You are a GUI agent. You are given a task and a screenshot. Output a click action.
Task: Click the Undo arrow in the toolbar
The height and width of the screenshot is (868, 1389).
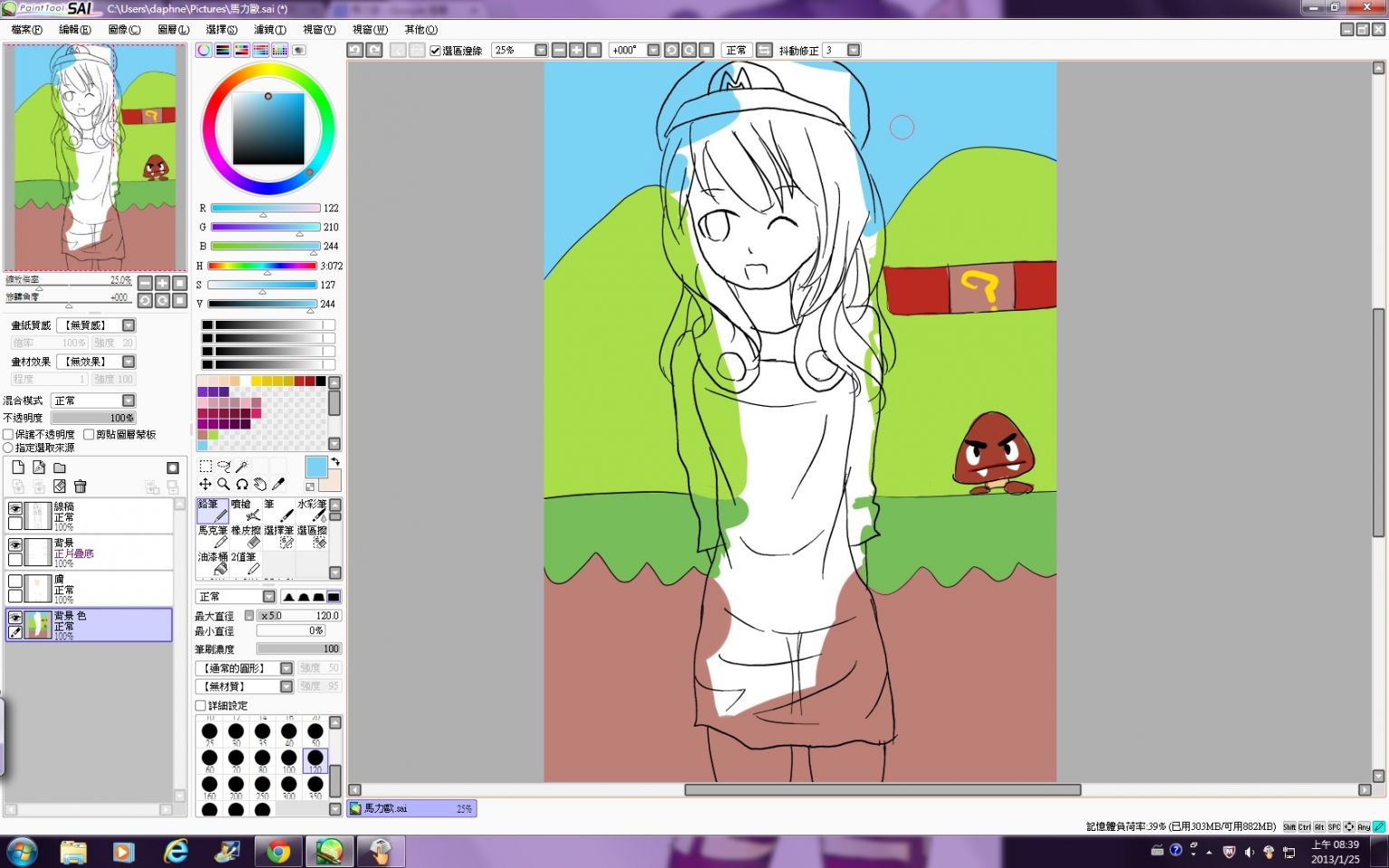[355, 51]
